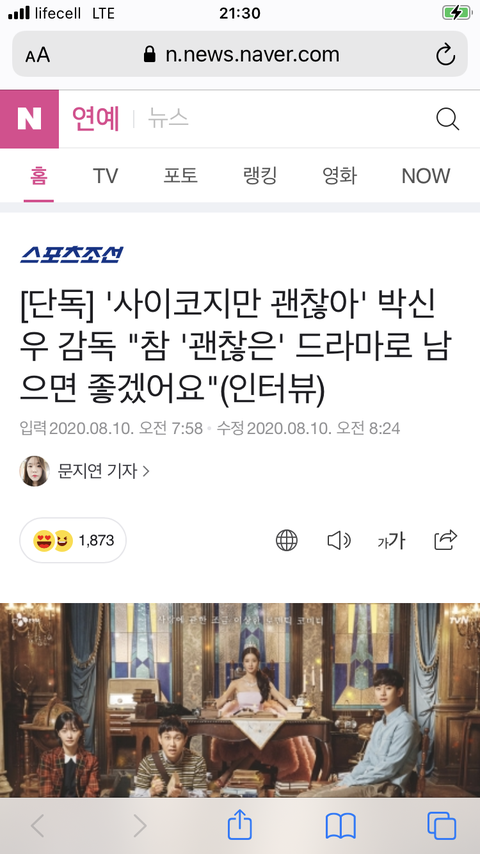
Task: Open Safari share sheet icon
Action: point(240,825)
